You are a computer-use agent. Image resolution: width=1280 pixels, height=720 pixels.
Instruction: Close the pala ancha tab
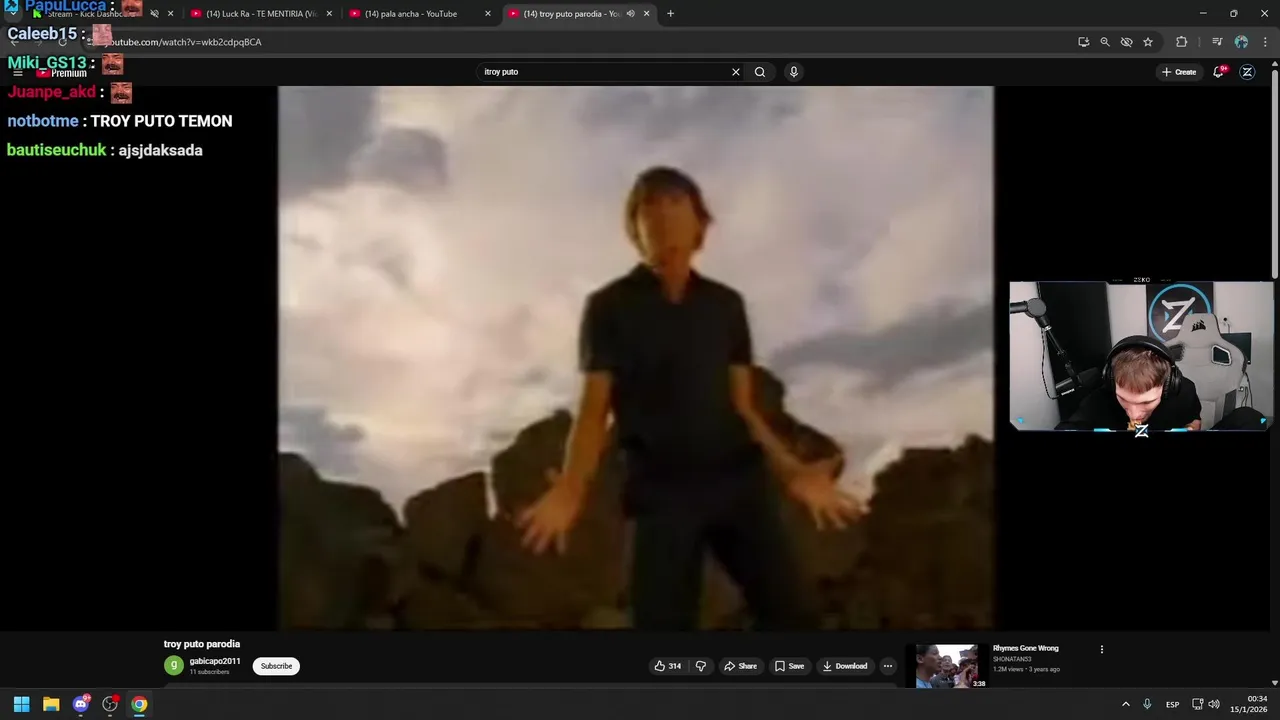coord(488,14)
